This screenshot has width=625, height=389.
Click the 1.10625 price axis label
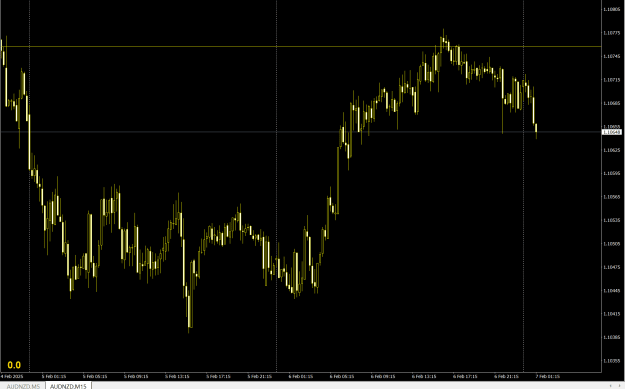point(611,150)
